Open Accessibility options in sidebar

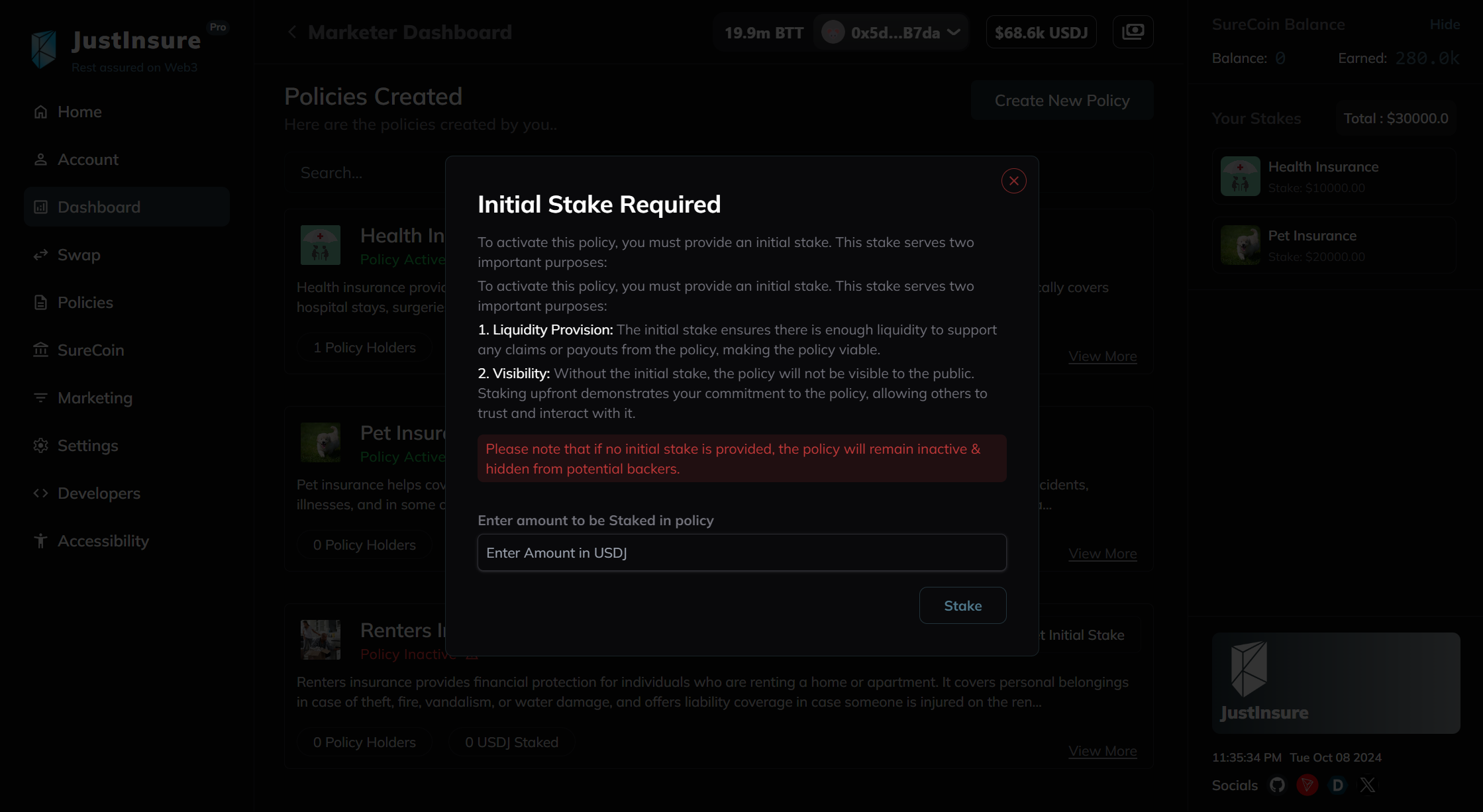click(x=103, y=541)
